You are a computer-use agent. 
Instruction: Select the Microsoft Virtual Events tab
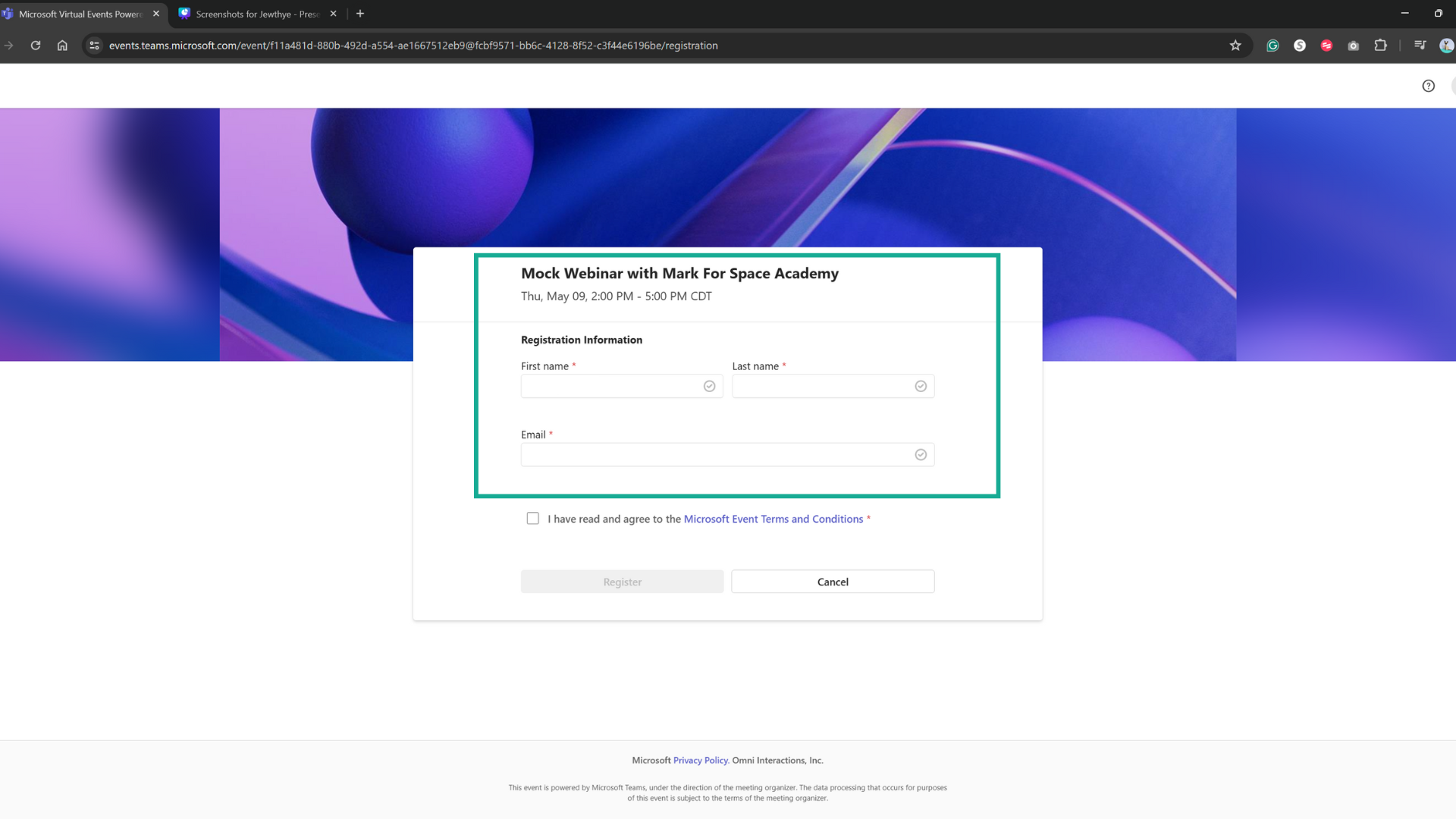80,14
